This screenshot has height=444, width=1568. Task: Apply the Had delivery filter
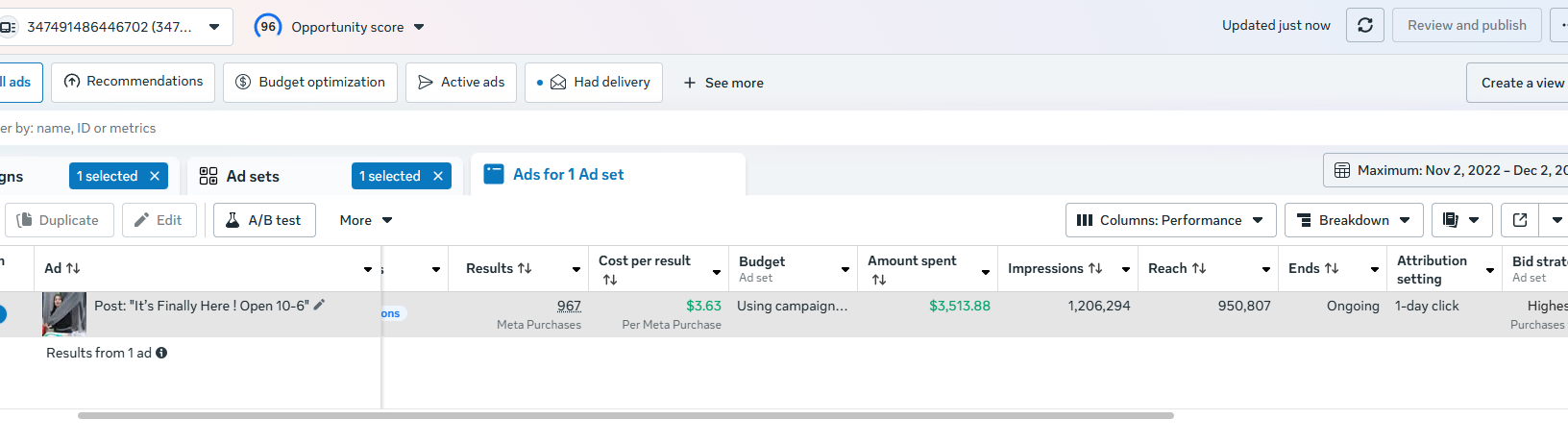point(594,83)
